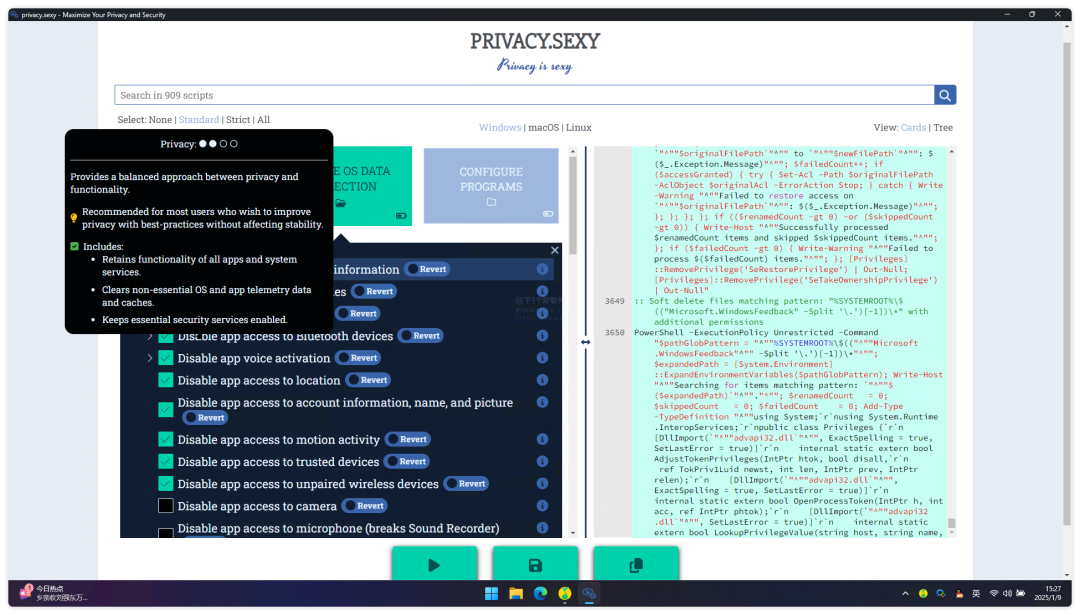Screen dimensions: 1080x615
Task: Switch to Linux scripts
Action: pyautogui.click(x=579, y=127)
